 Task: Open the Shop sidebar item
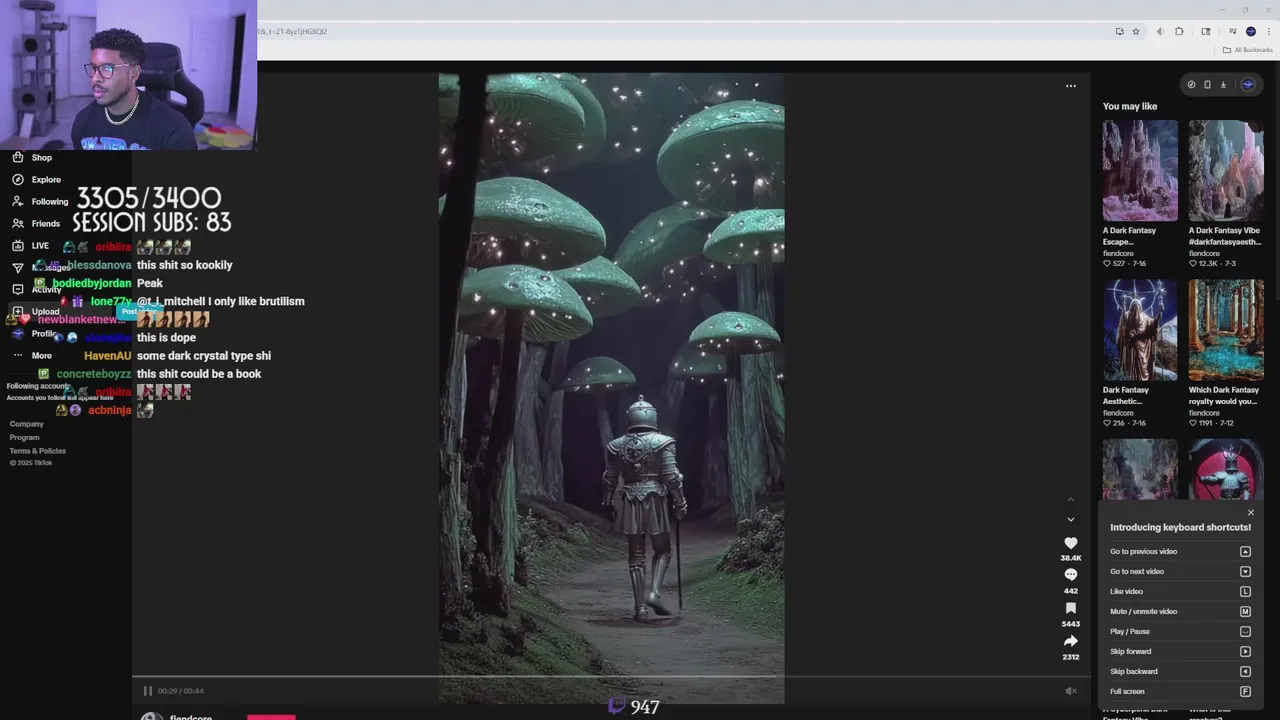pyautogui.click(x=30, y=157)
